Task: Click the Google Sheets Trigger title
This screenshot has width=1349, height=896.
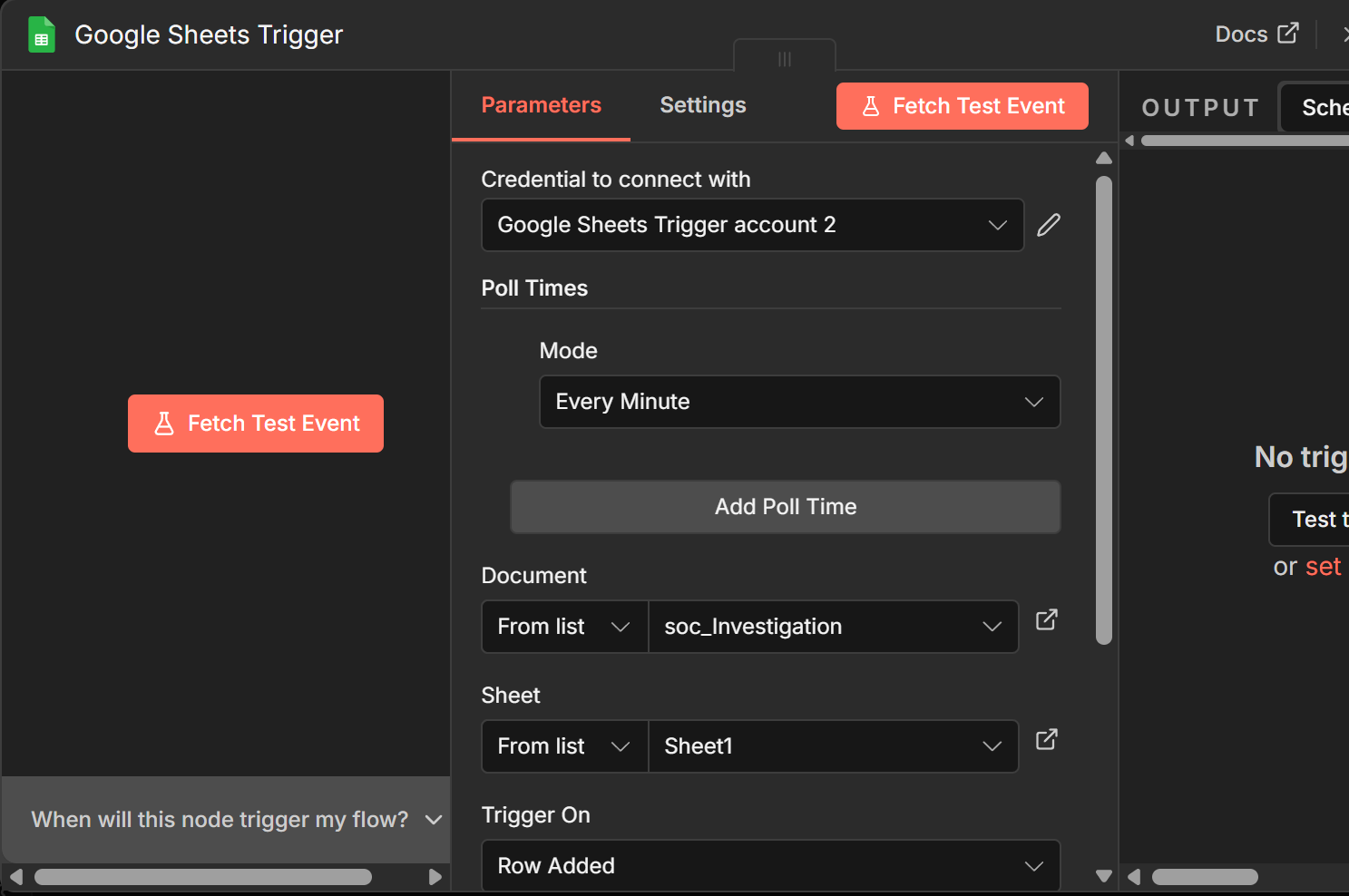Action: [x=209, y=34]
